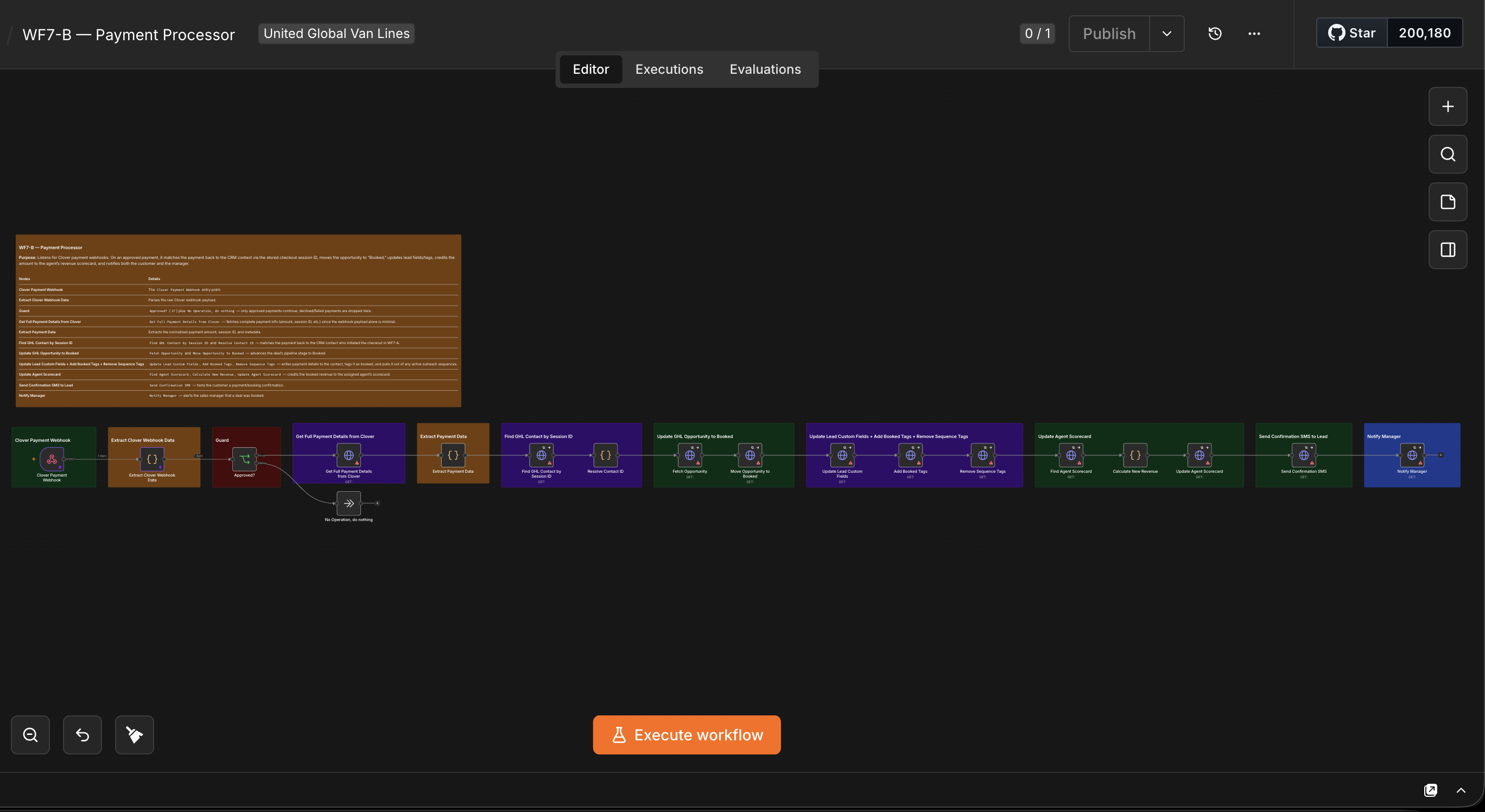This screenshot has width=1485, height=812.
Task: Zoom out the canvas
Action: click(x=30, y=735)
